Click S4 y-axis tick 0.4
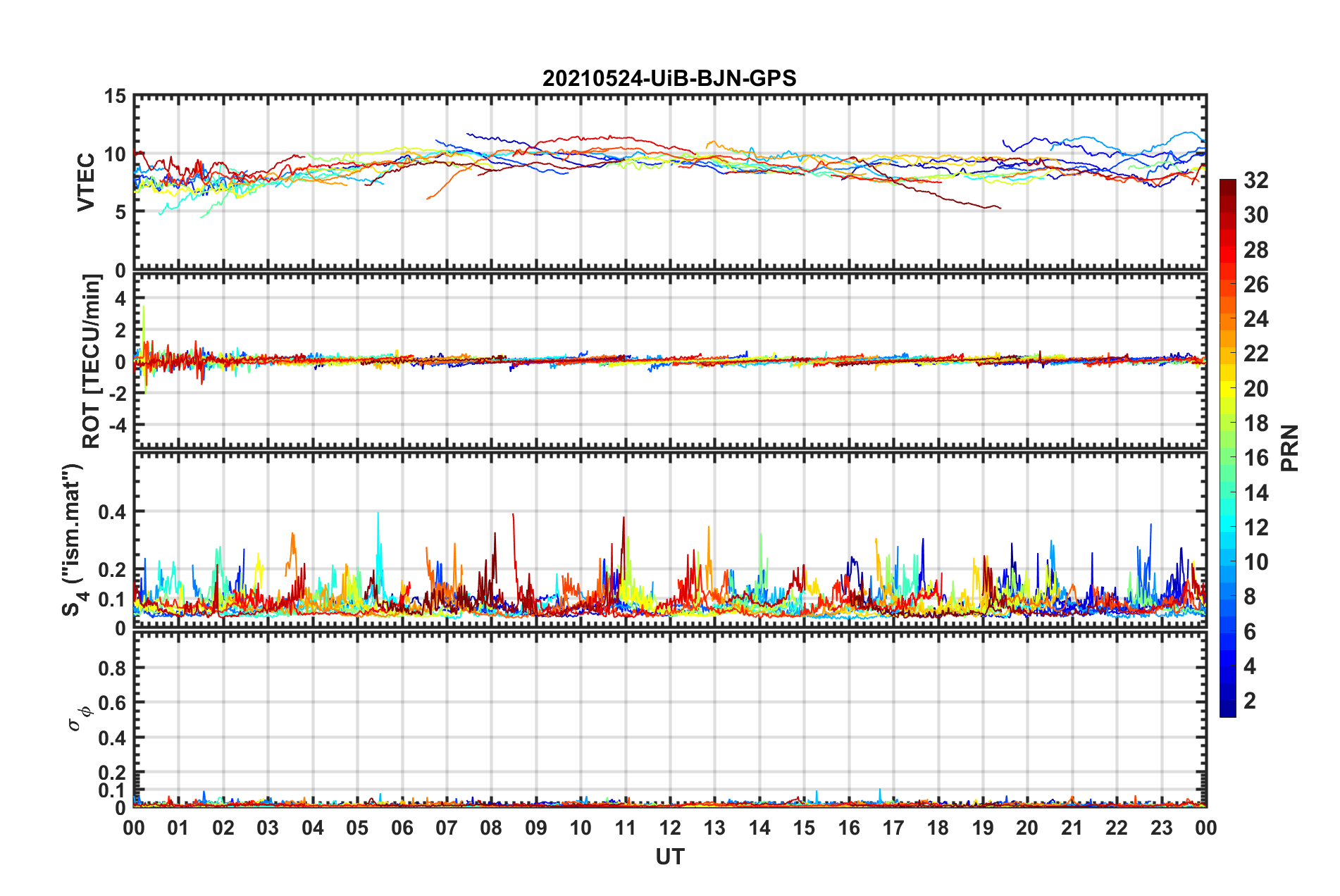 click(112, 512)
